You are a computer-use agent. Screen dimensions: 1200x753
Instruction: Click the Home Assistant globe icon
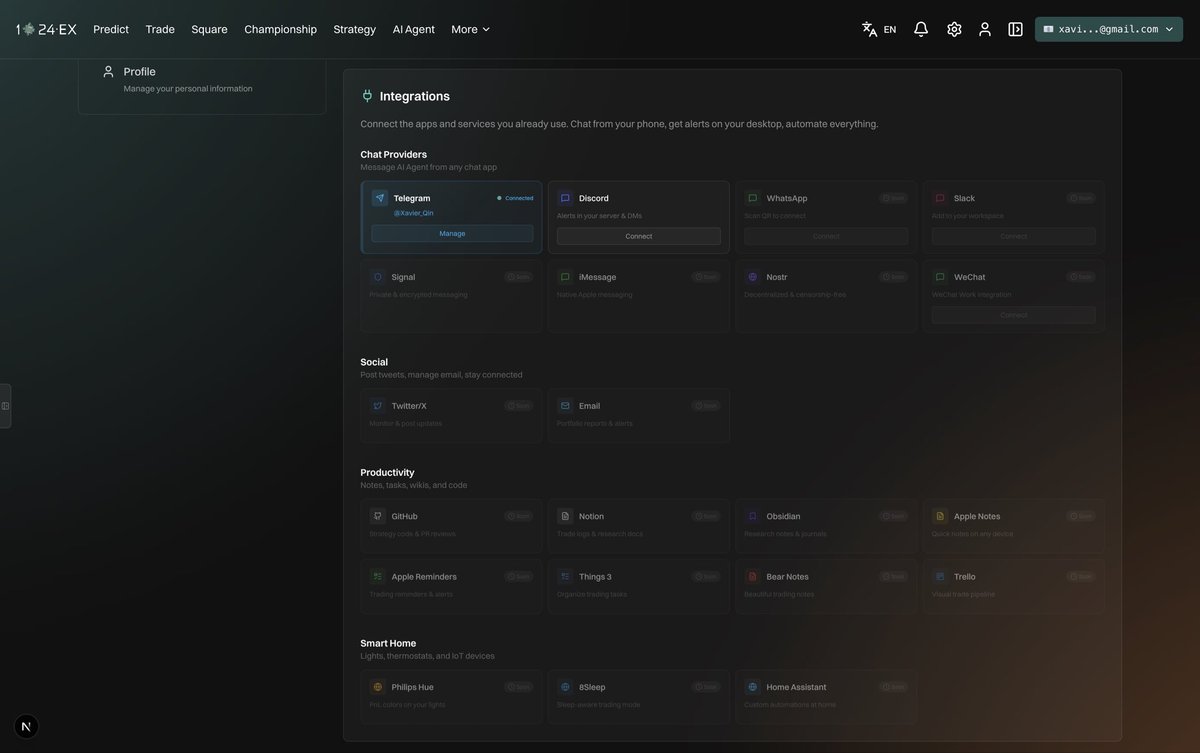pos(753,687)
